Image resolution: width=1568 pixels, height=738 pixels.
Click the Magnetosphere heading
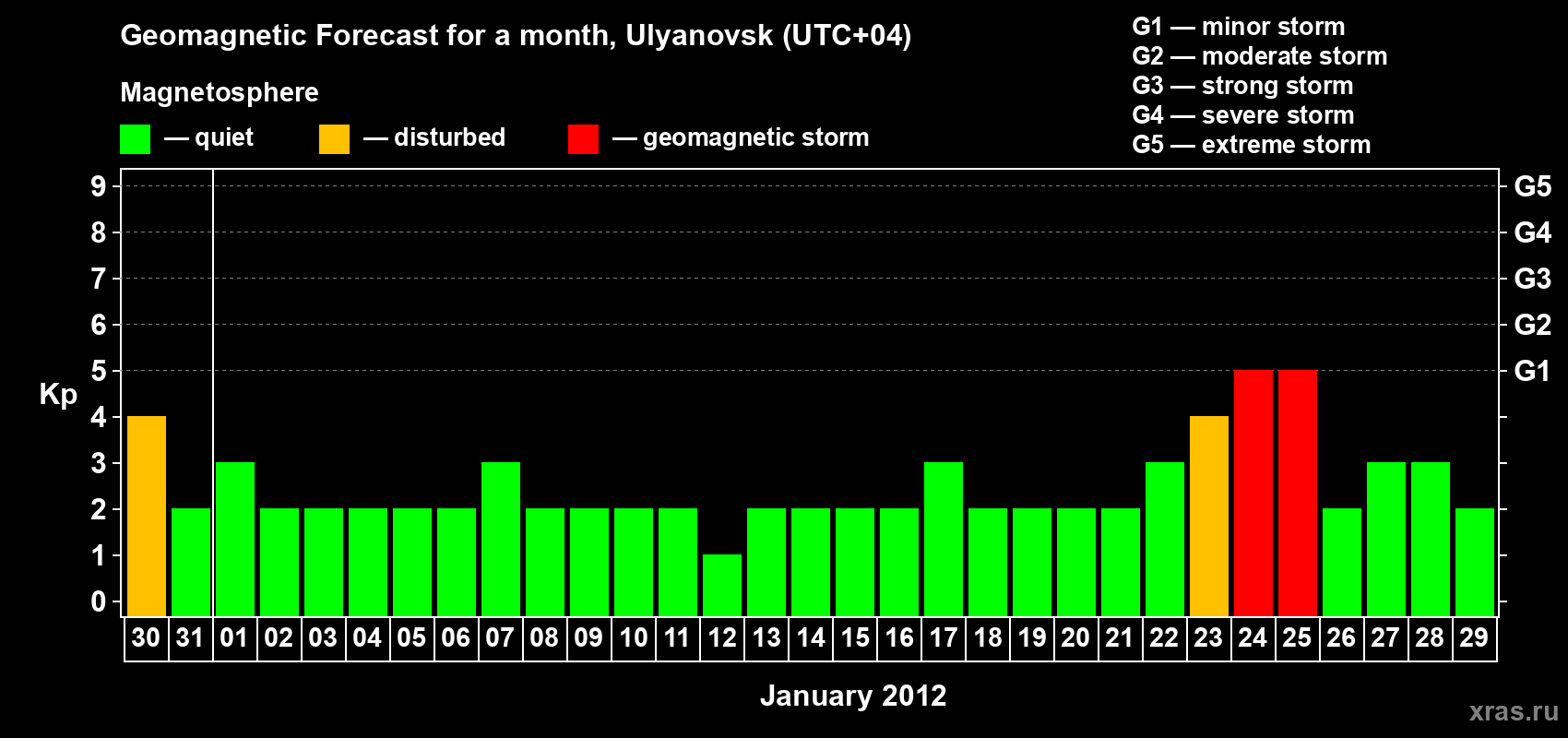(x=220, y=92)
